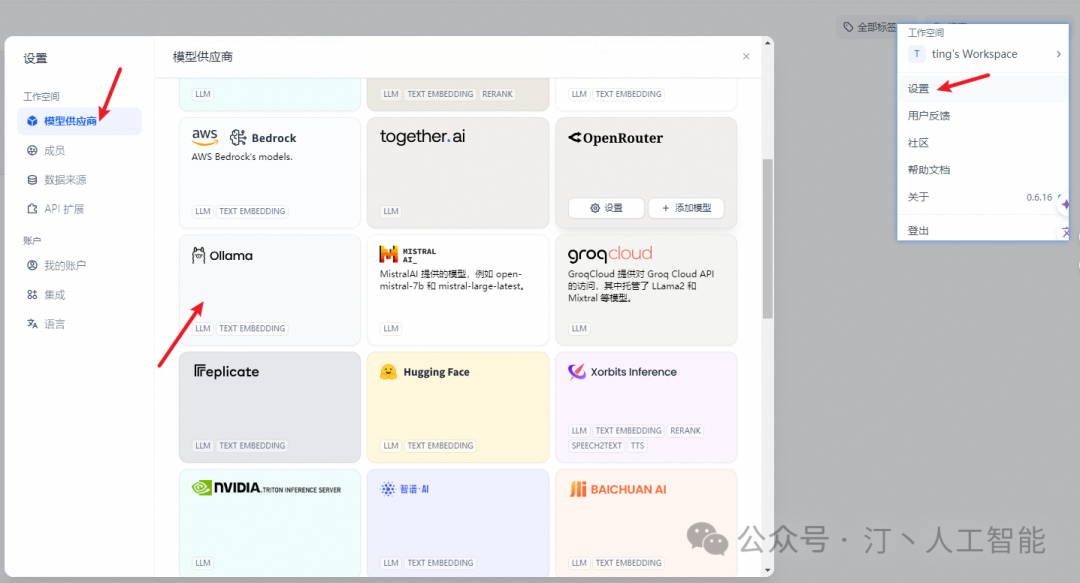This screenshot has height=583, width=1080.
Task: Click the plus icon in 添加模型
Action: 665,208
